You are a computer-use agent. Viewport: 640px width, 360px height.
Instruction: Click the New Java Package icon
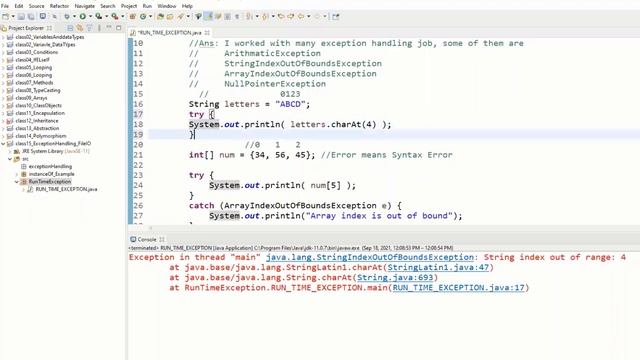pos(132,16)
